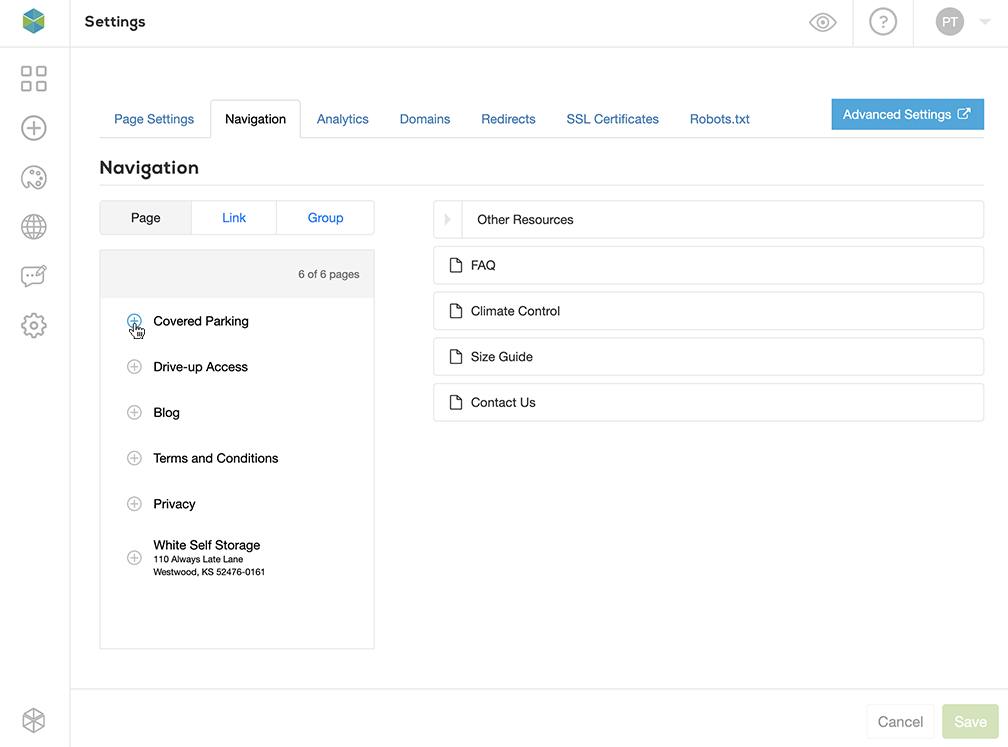Open the dashboard grid icon in sidebar
Screen dimensions: 1008x747
coord(33,78)
